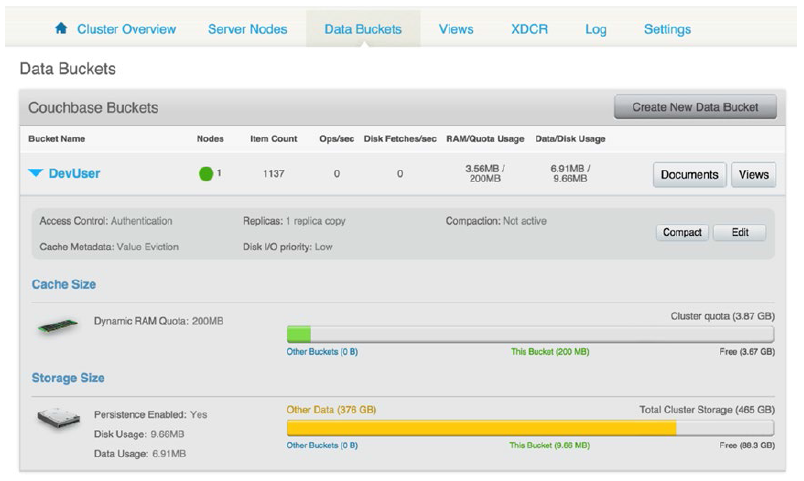This screenshot has height=481, width=804.
Task: Click Persistence Enabled: Yes text
Action: pyautogui.click(x=150, y=414)
